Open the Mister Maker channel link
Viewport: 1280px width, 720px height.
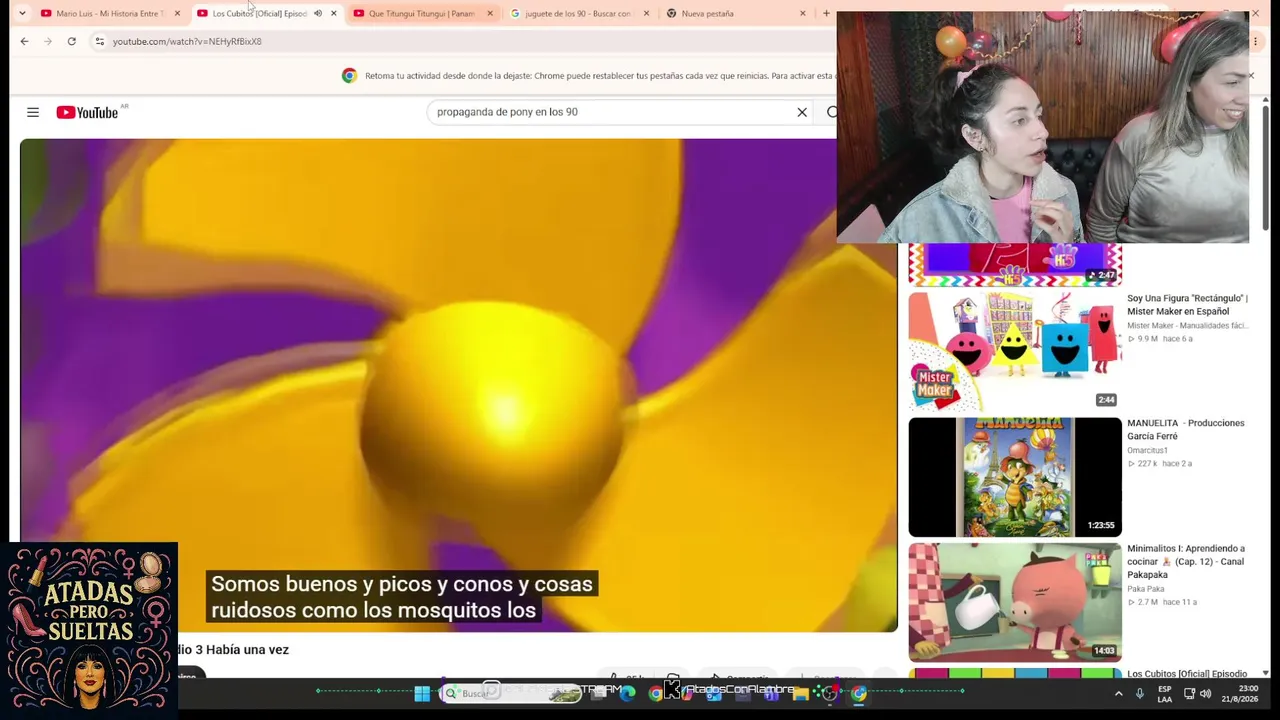click(x=1187, y=326)
